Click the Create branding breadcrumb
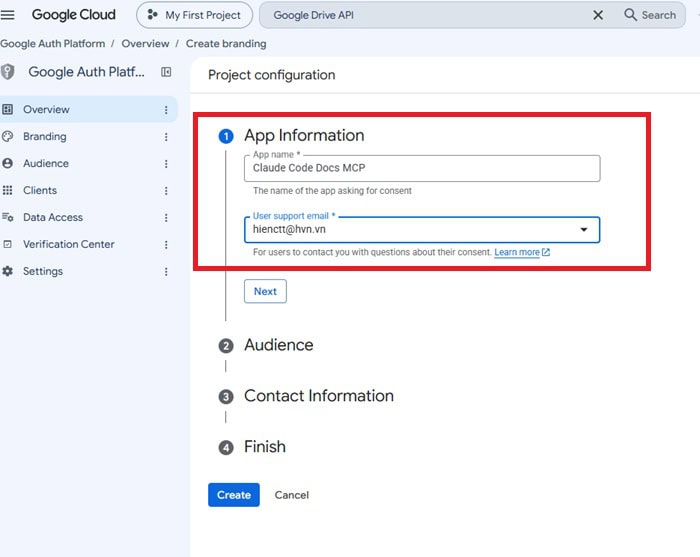Image resolution: width=700 pixels, height=557 pixels. [x=226, y=44]
